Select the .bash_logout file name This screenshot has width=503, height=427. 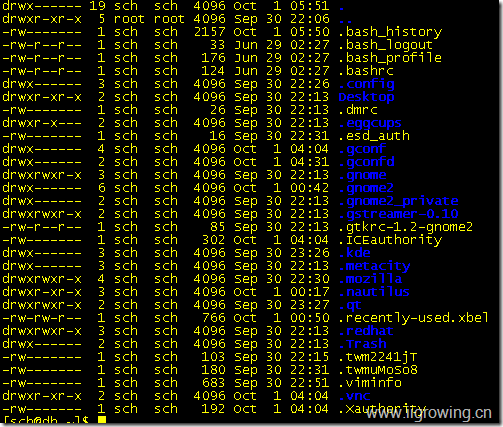tap(386, 45)
